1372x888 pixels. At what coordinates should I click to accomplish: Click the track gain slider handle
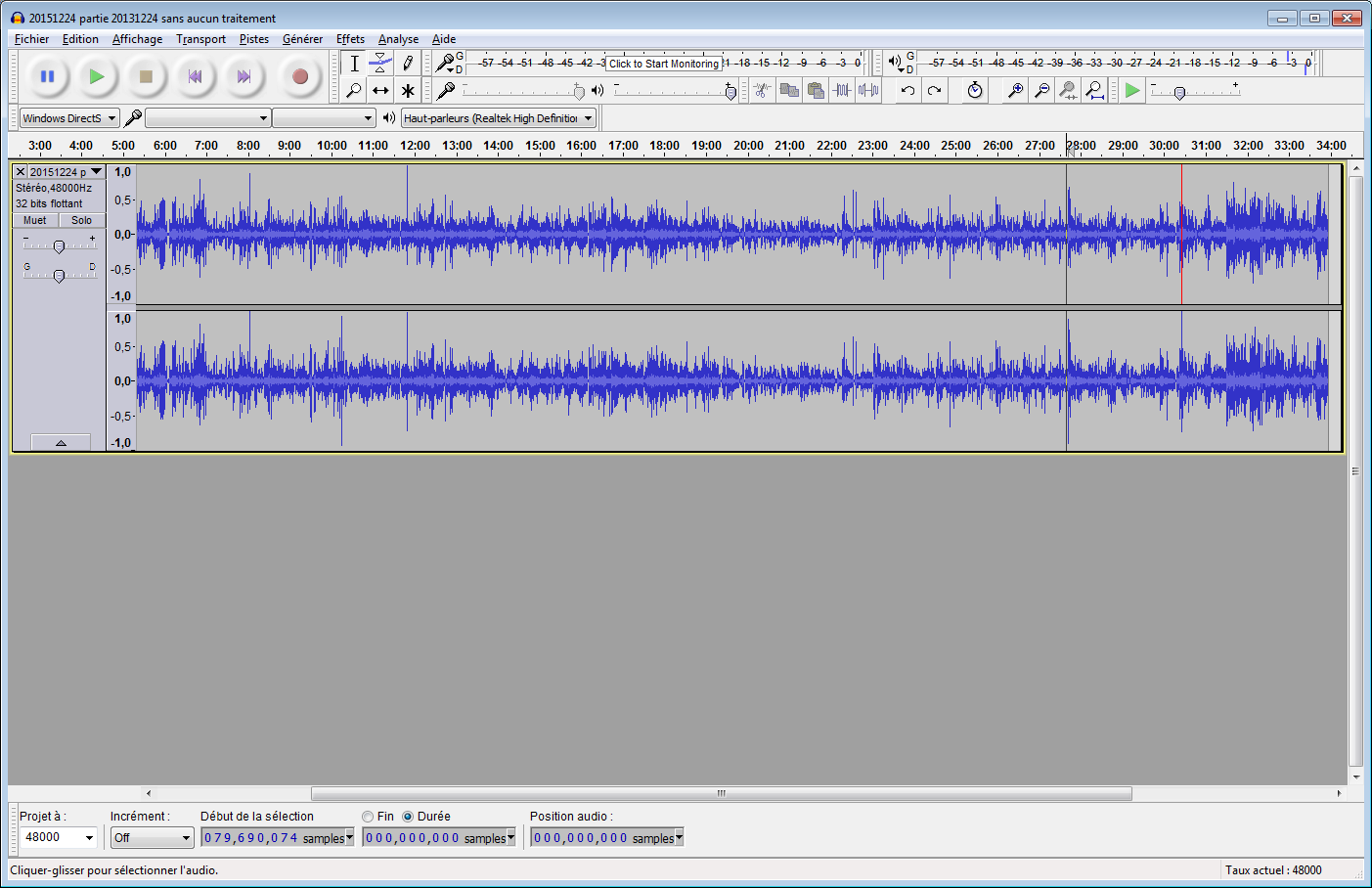tap(59, 247)
